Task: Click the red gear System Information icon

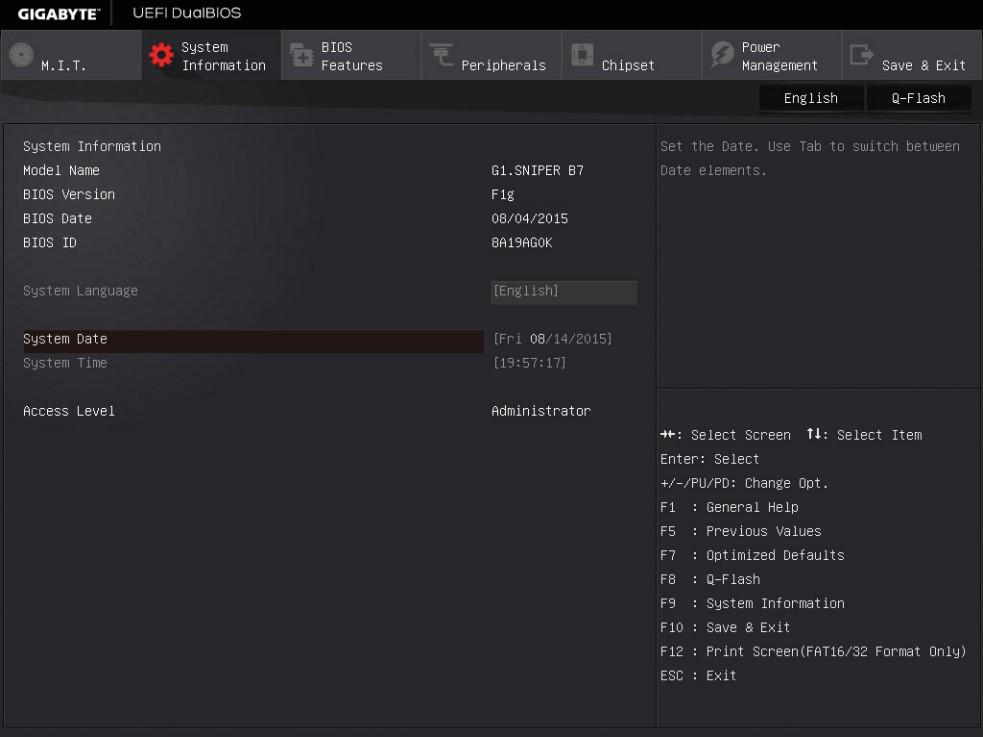Action: coord(161,55)
